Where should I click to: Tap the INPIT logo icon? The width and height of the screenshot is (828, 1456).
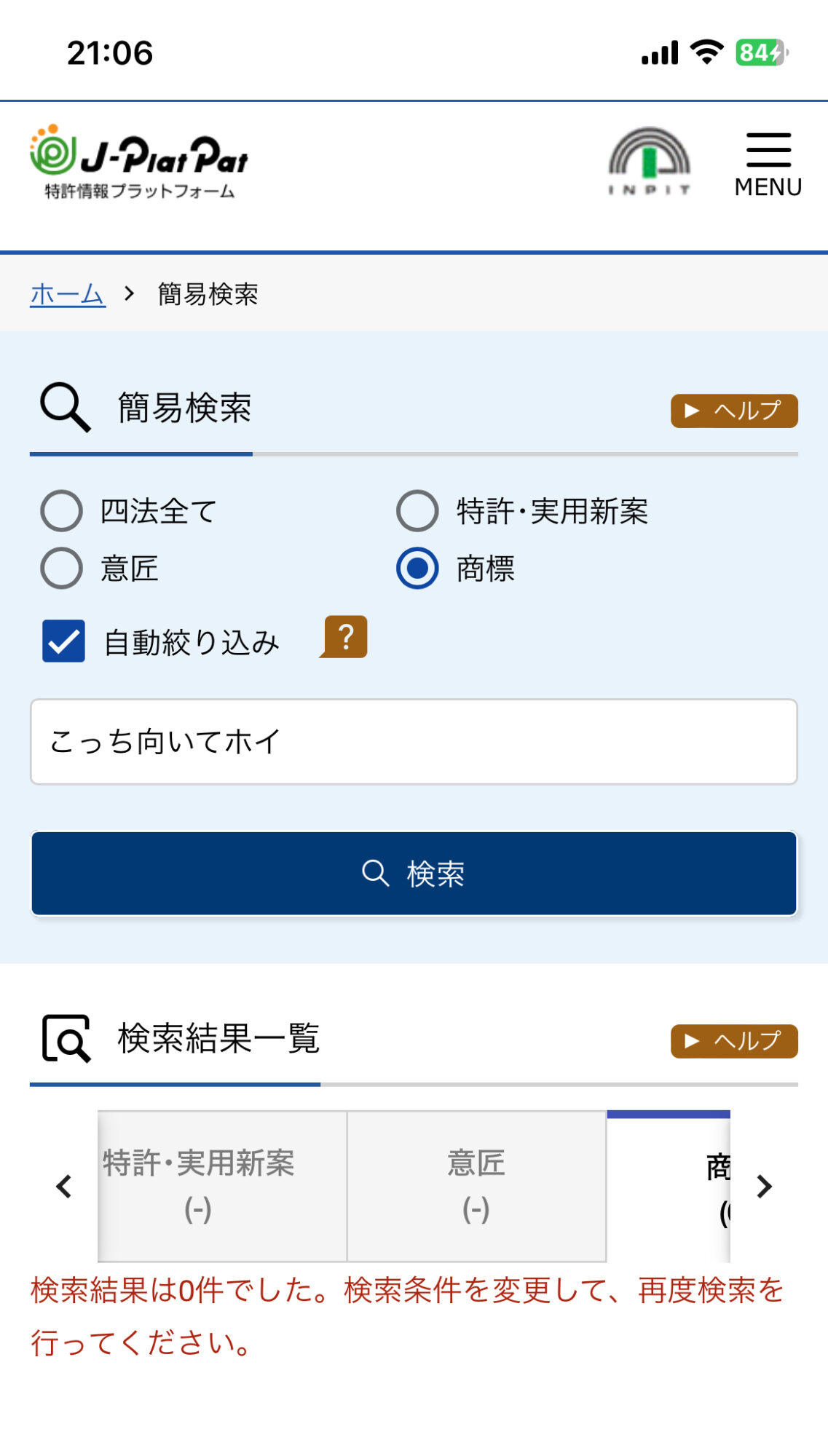(649, 162)
